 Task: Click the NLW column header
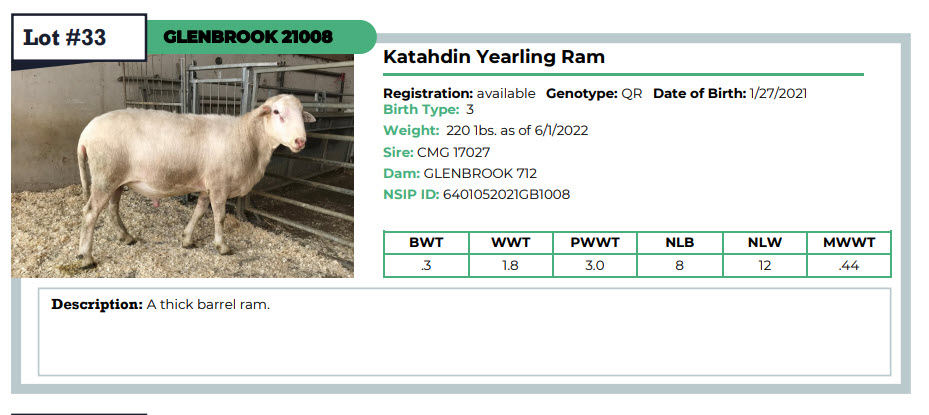[765, 242]
